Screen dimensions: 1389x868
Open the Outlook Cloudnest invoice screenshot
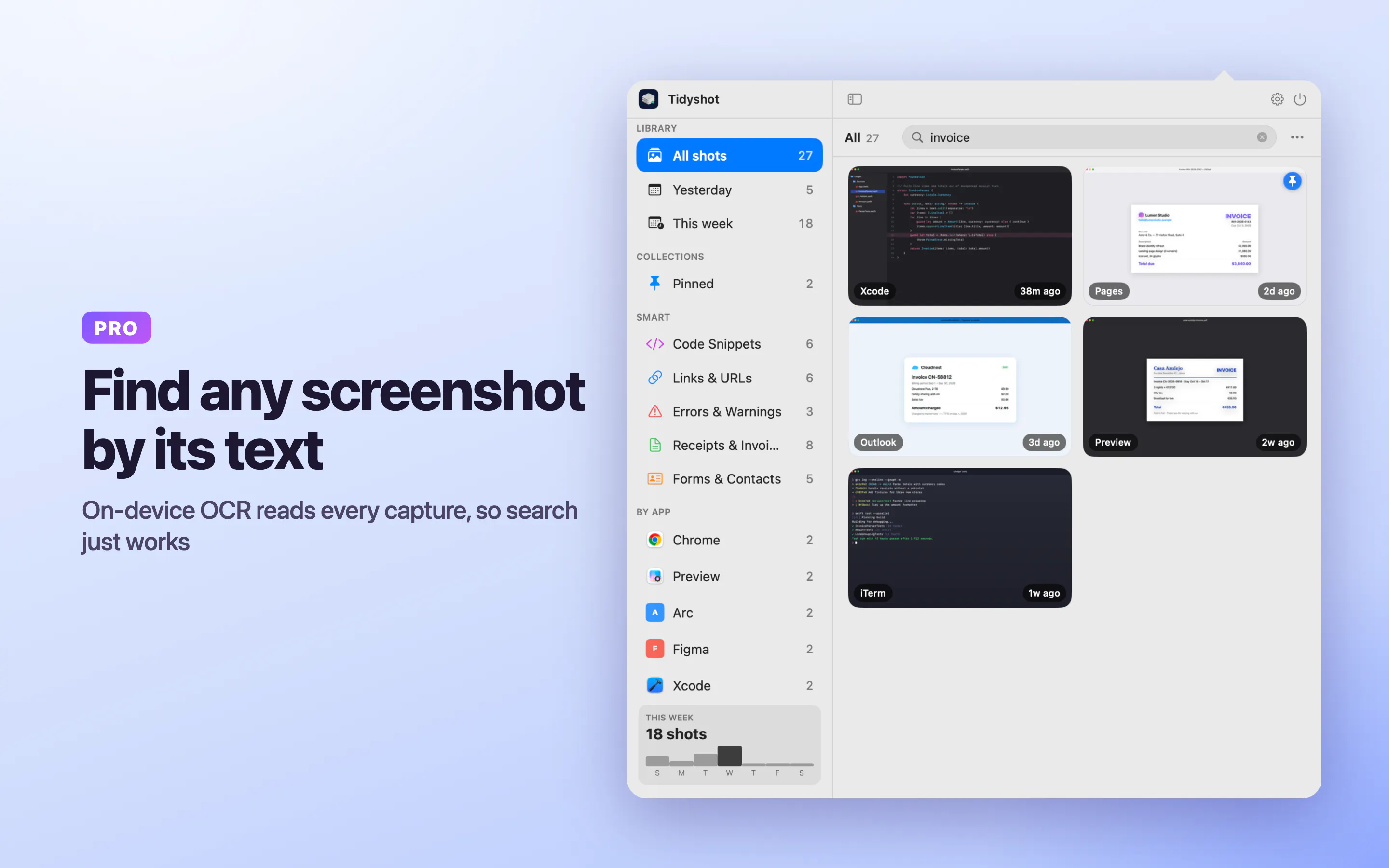[960, 387]
